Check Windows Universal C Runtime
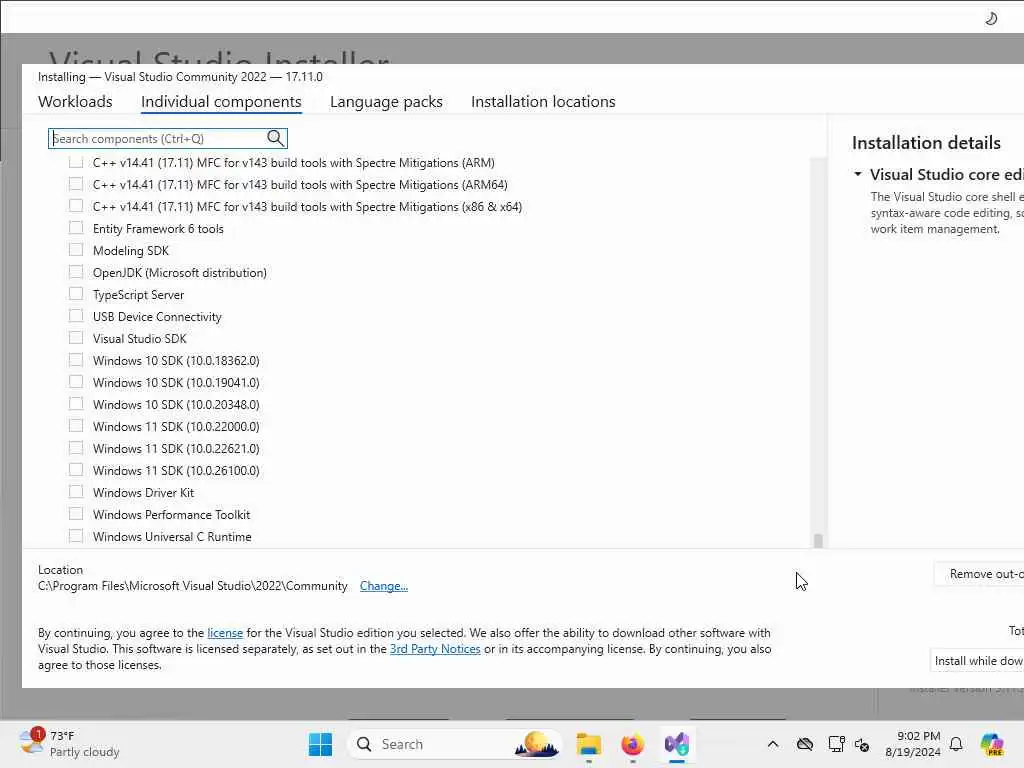This screenshot has width=1024, height=768. [x=76, y=536]
